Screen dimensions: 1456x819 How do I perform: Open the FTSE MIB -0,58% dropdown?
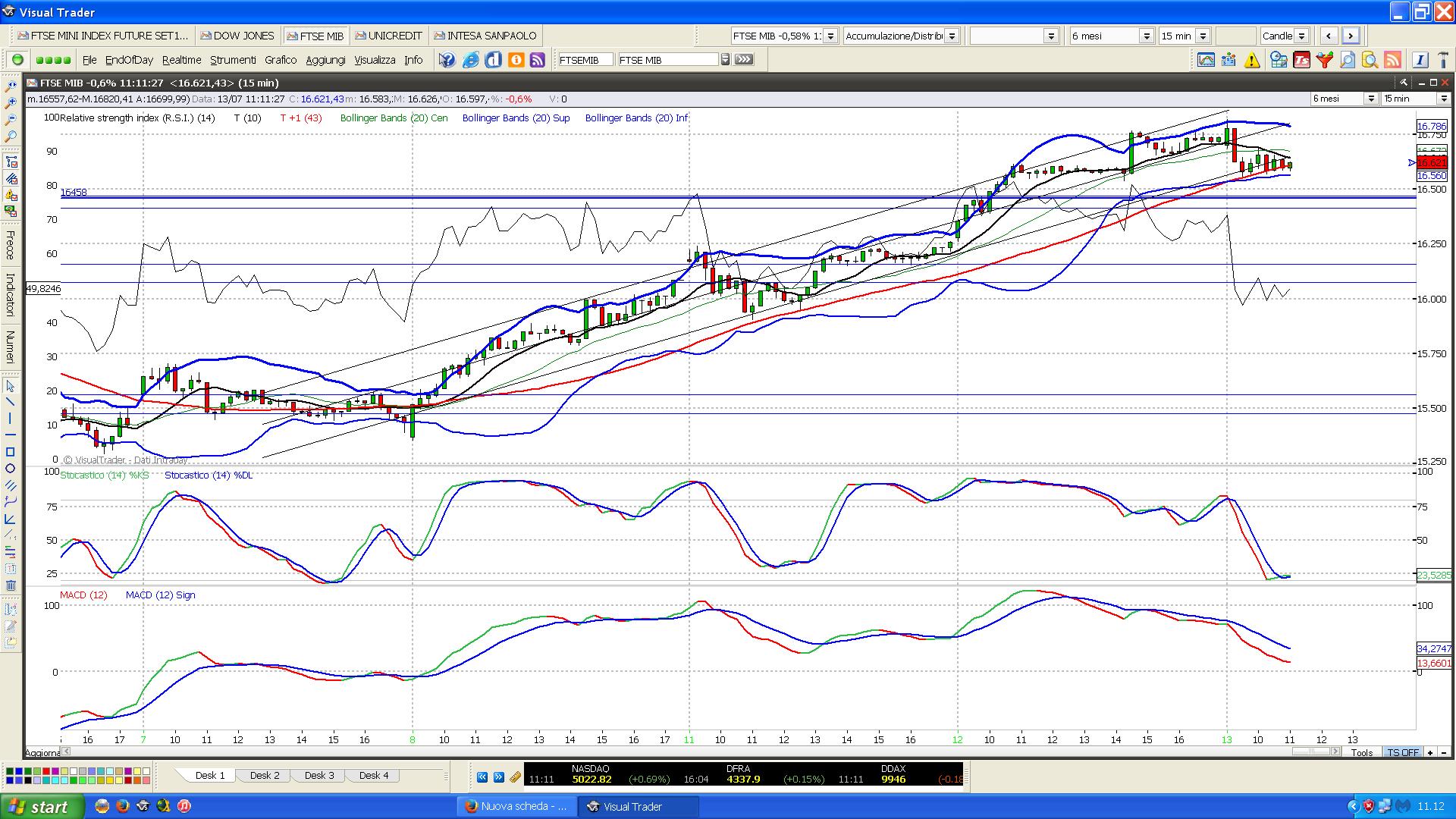[x=830, y=36]
